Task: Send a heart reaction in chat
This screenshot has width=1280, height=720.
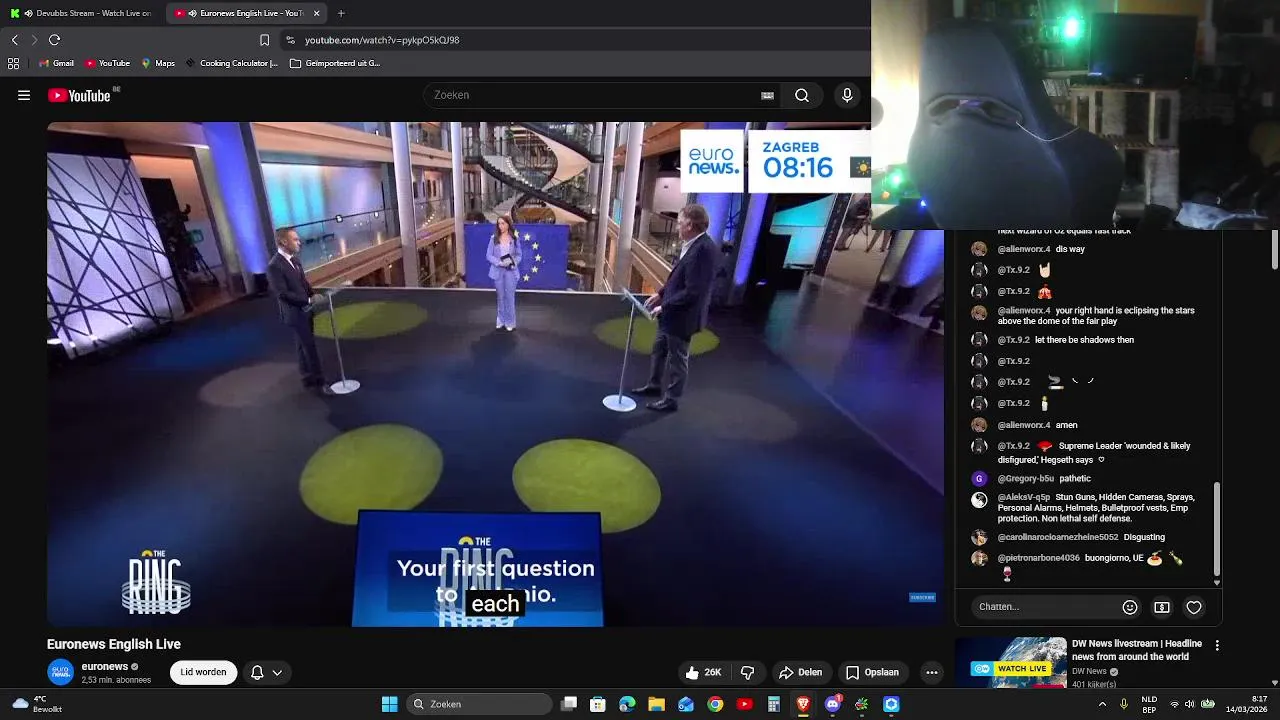Action: point(1194,607)
